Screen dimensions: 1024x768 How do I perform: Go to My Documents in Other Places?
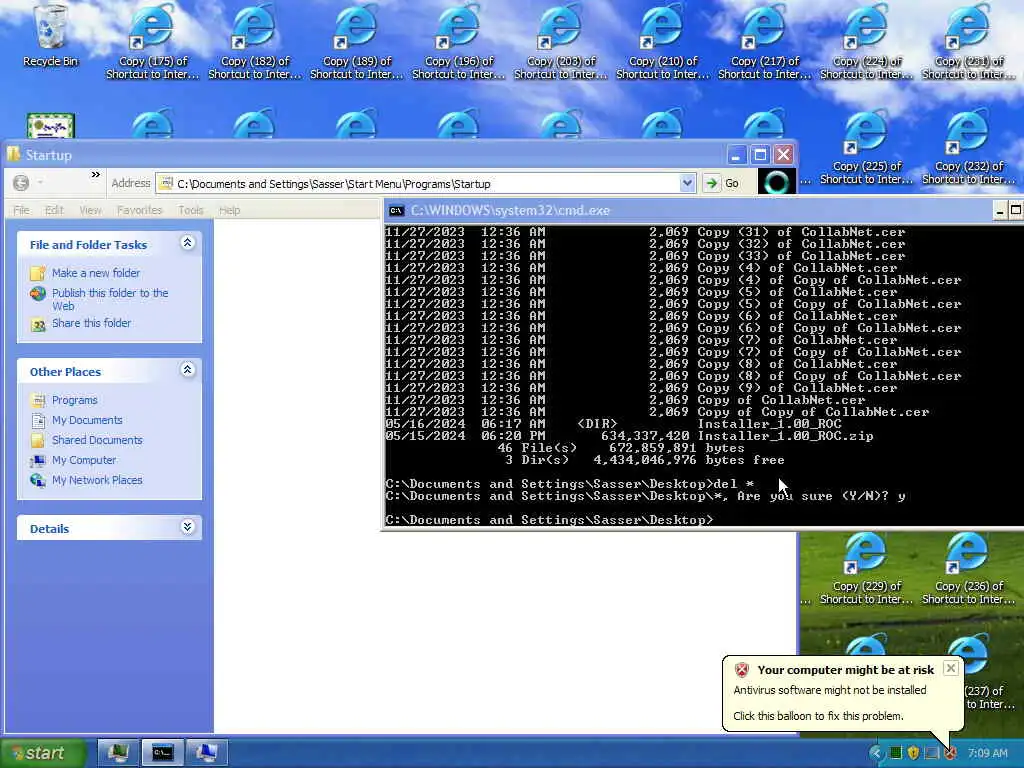87,420
